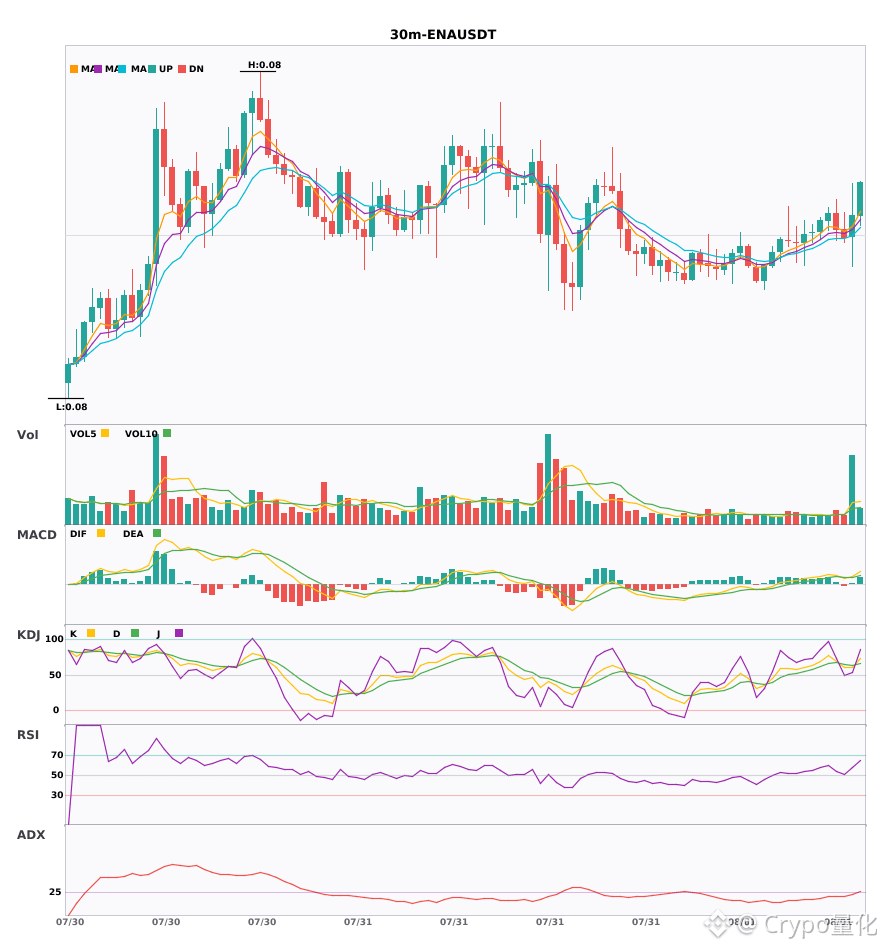The image size is (885, 950).
Task: Click the VOL5 legend text
Action: (x=83, y=434)
